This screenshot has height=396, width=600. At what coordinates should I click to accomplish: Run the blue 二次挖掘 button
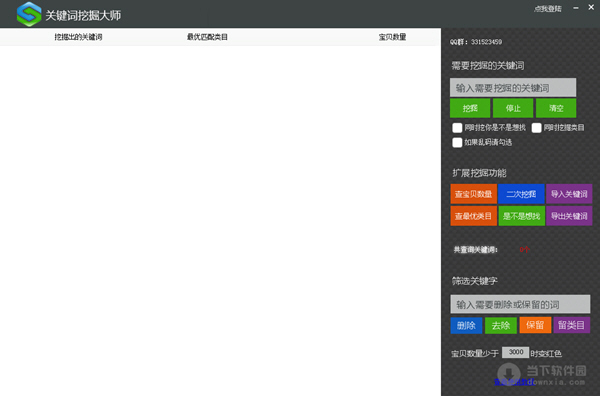[521, 194]
